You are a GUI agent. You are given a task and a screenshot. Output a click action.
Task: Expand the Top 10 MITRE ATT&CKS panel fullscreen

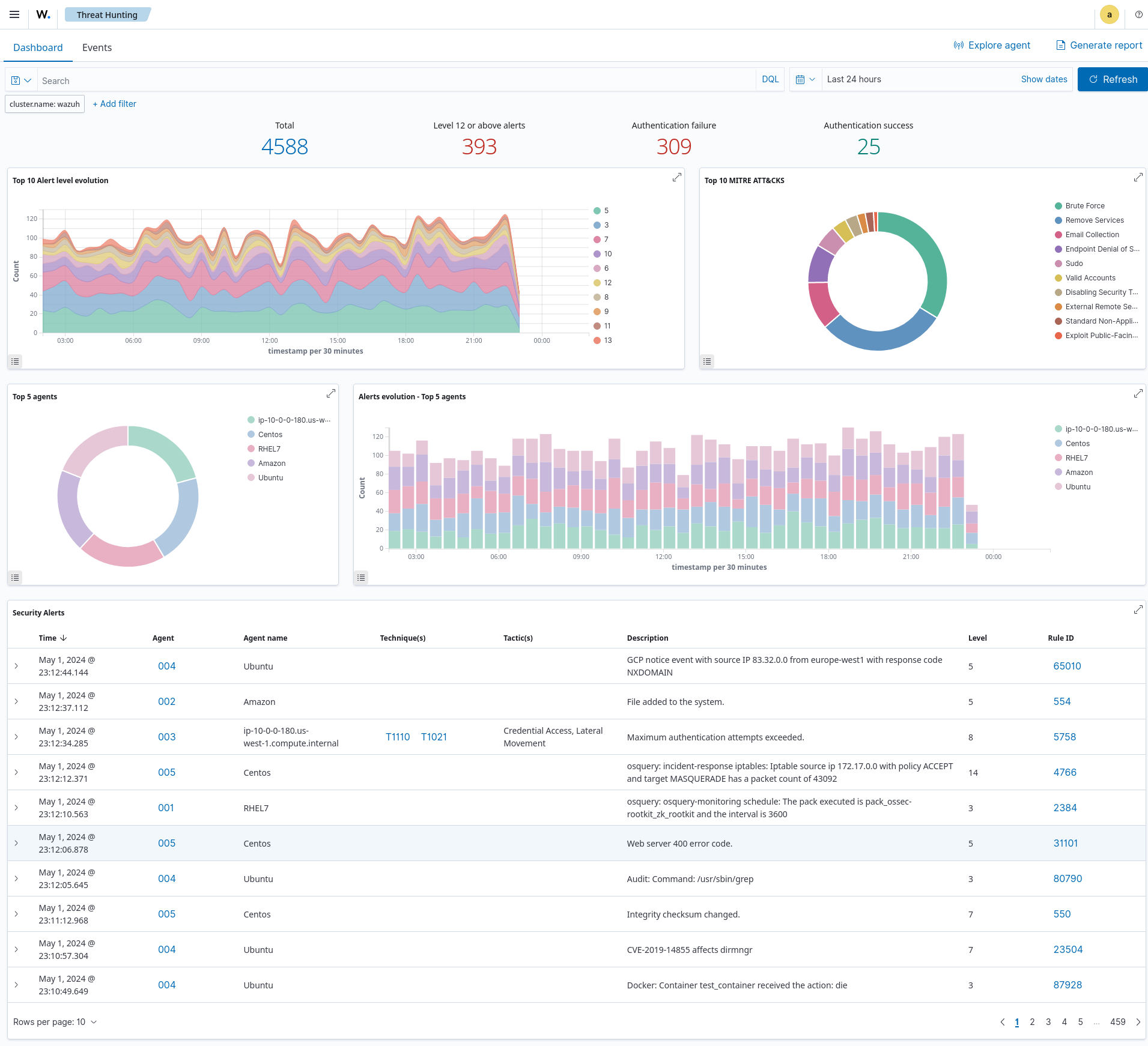tap(1137, 177)
